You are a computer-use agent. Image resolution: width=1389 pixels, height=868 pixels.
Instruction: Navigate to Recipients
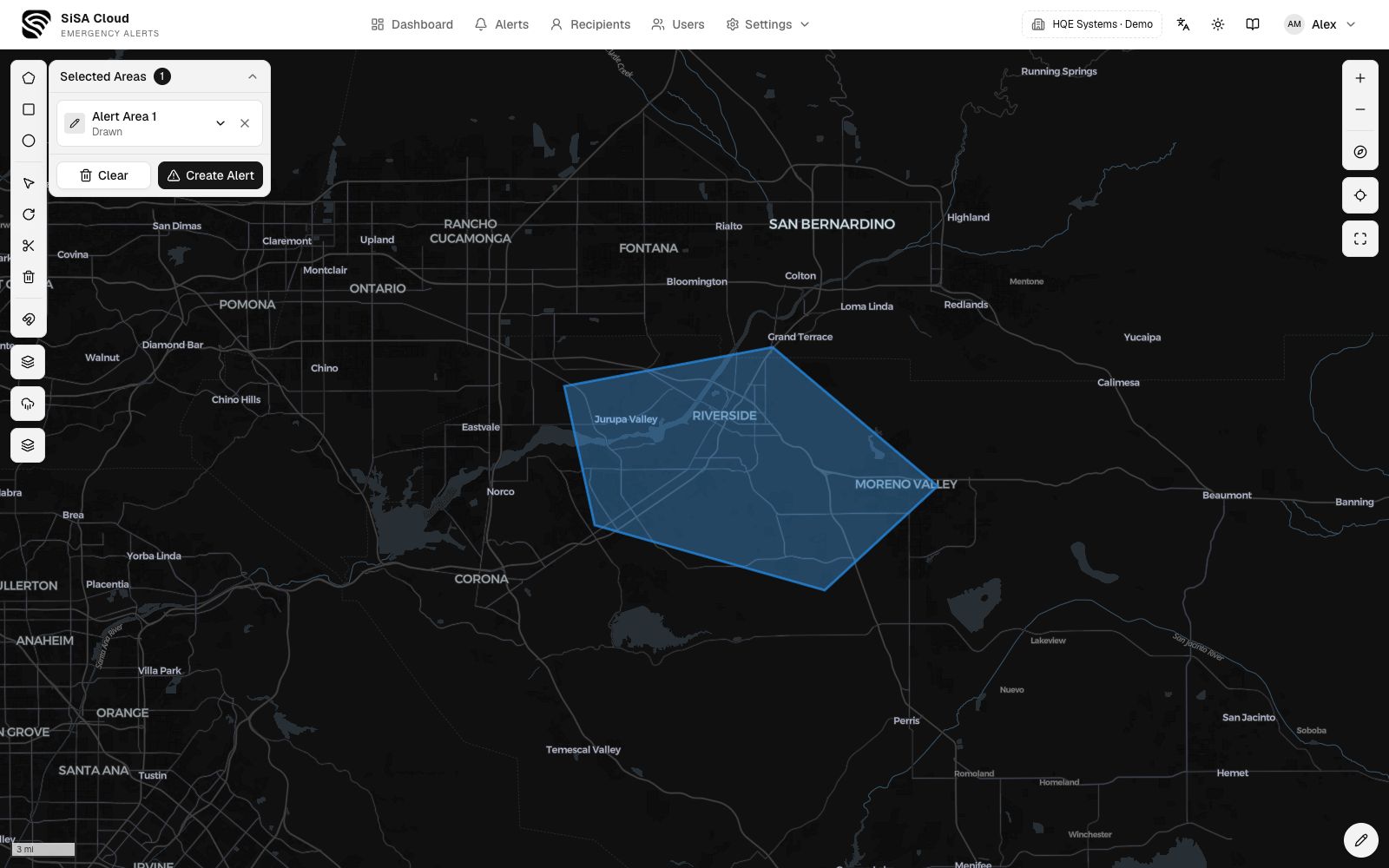[590, 24]
